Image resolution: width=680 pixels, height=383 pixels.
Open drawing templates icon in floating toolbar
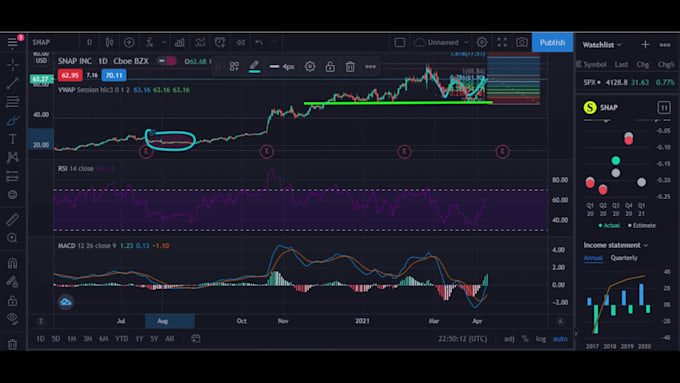click(234, 66)
